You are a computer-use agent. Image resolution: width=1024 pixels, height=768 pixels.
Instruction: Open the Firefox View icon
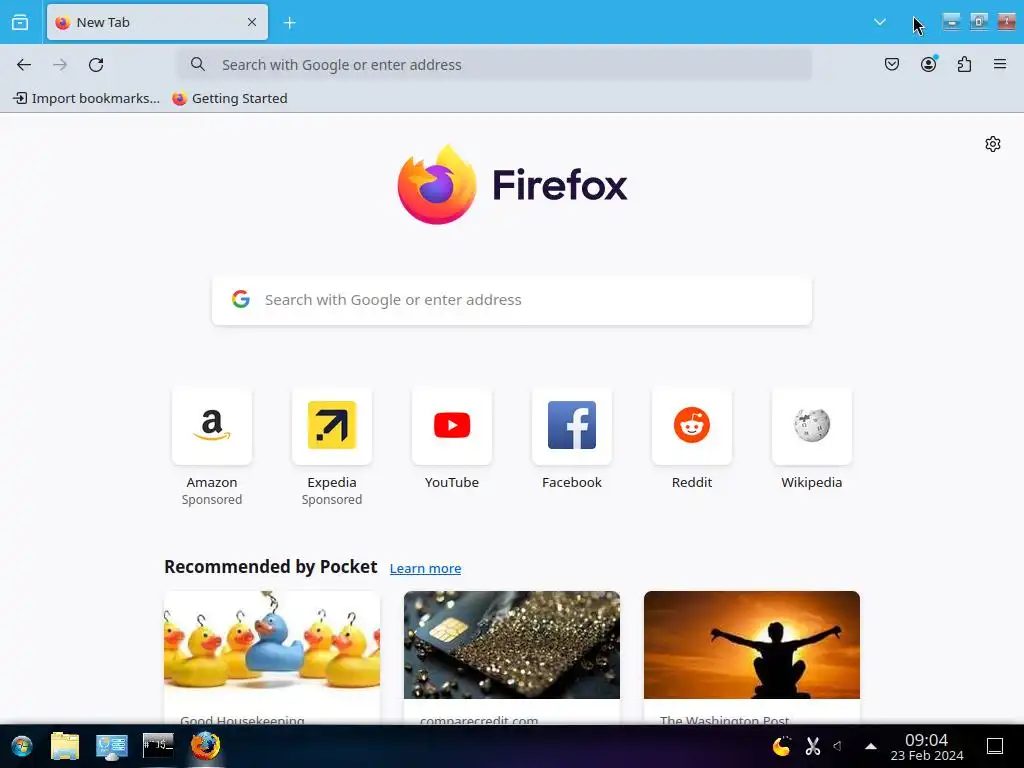click(x=20, y=22)
